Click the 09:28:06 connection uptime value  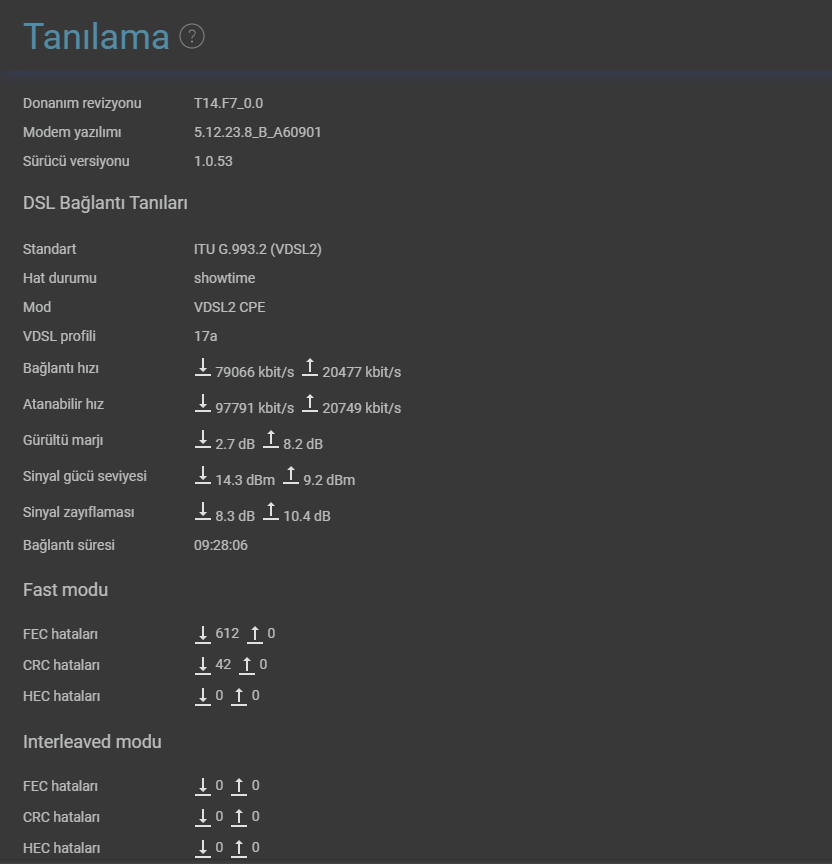(x=220, y=545)
